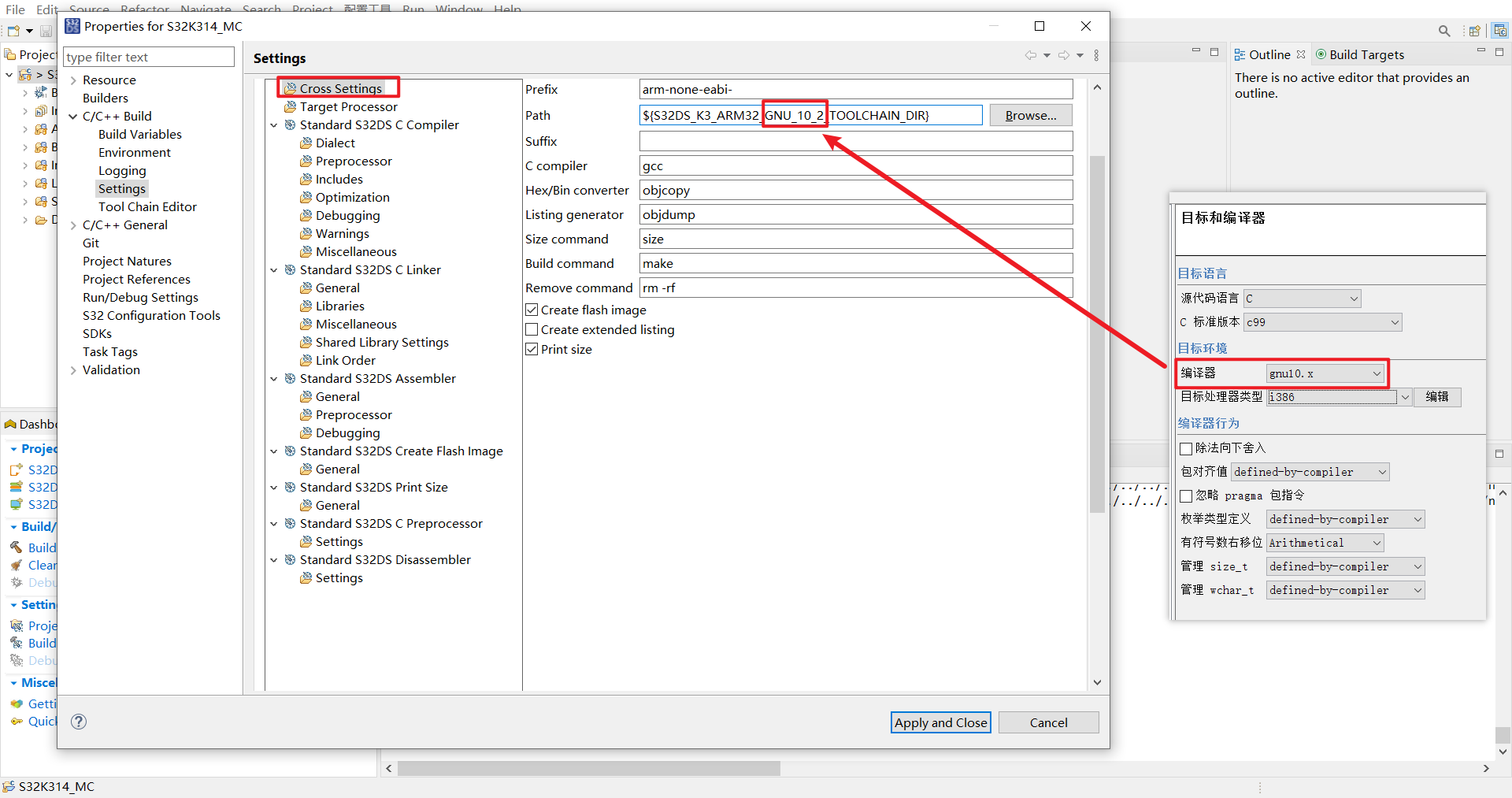
Task: Go back in the Settings page history
Action: click(x=1031, y=55)
